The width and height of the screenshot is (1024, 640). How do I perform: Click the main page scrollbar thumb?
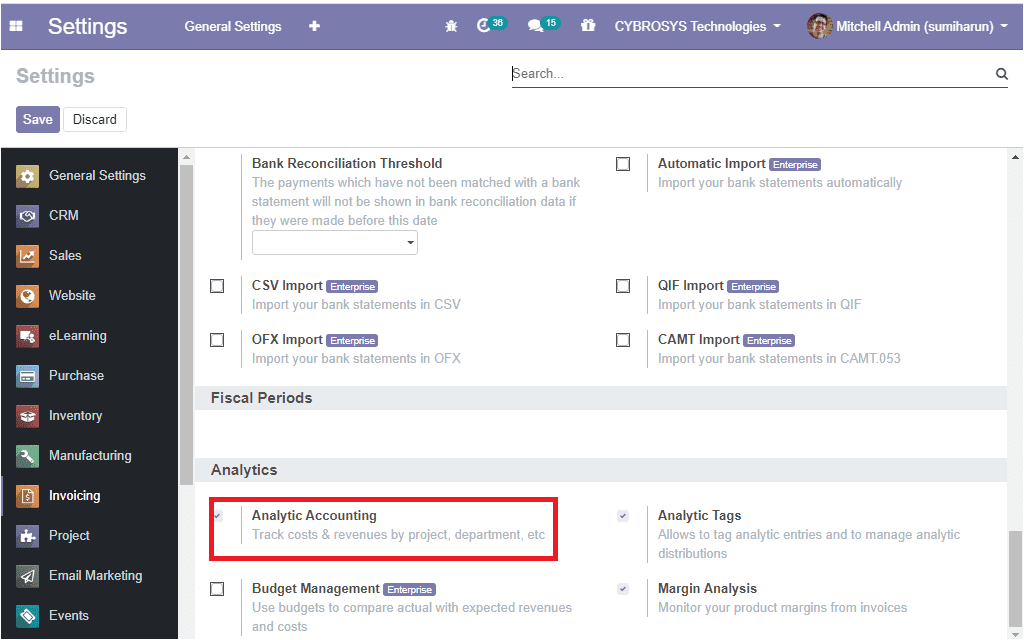click(x=1015, y=578)
